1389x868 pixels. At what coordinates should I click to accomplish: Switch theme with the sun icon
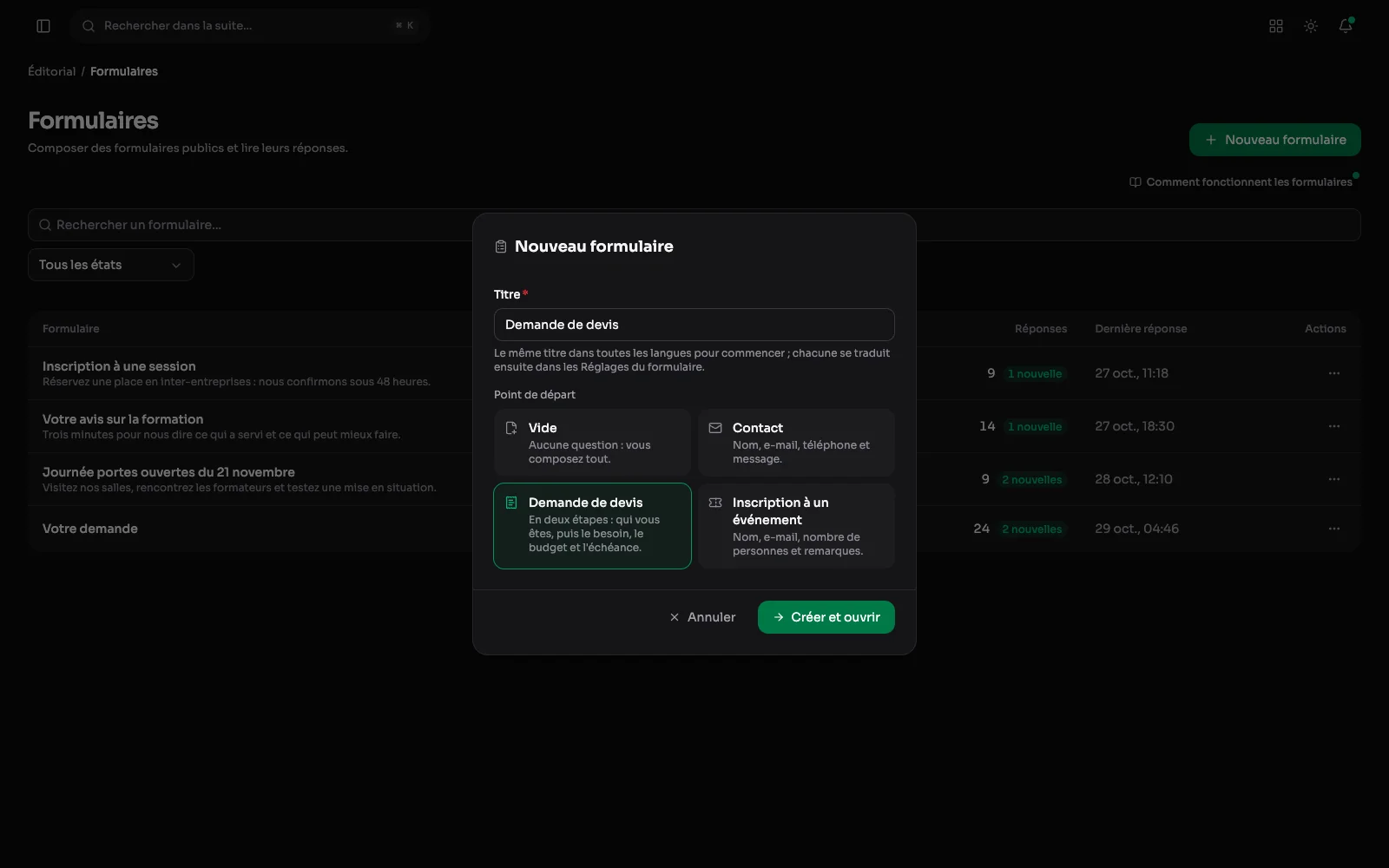pyautogui.click(x=1311, y=26)
